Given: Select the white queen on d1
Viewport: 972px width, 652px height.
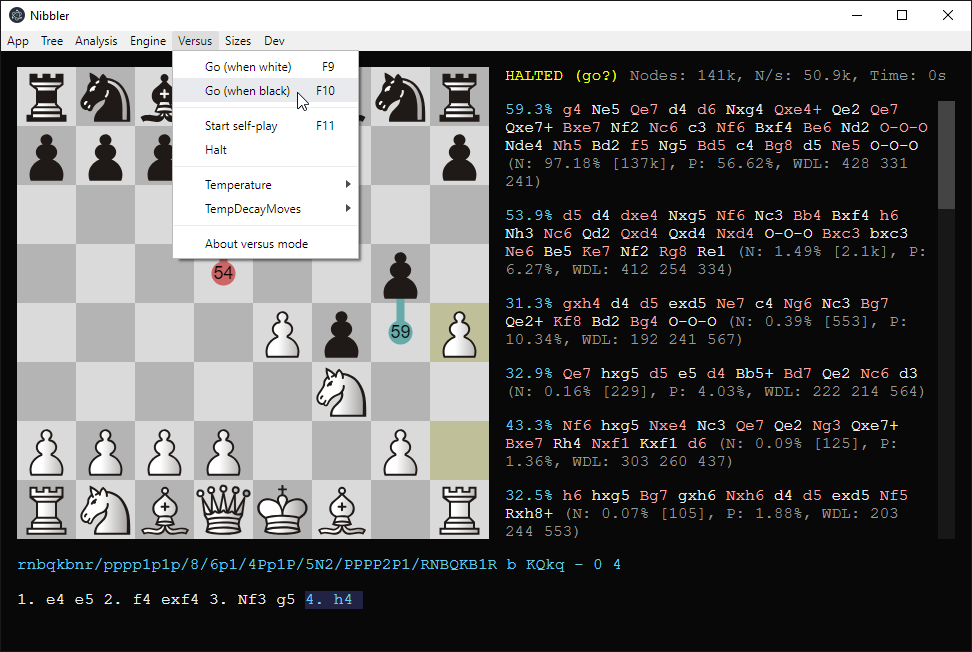Looking at the screenshot, I should pos(224,509).
